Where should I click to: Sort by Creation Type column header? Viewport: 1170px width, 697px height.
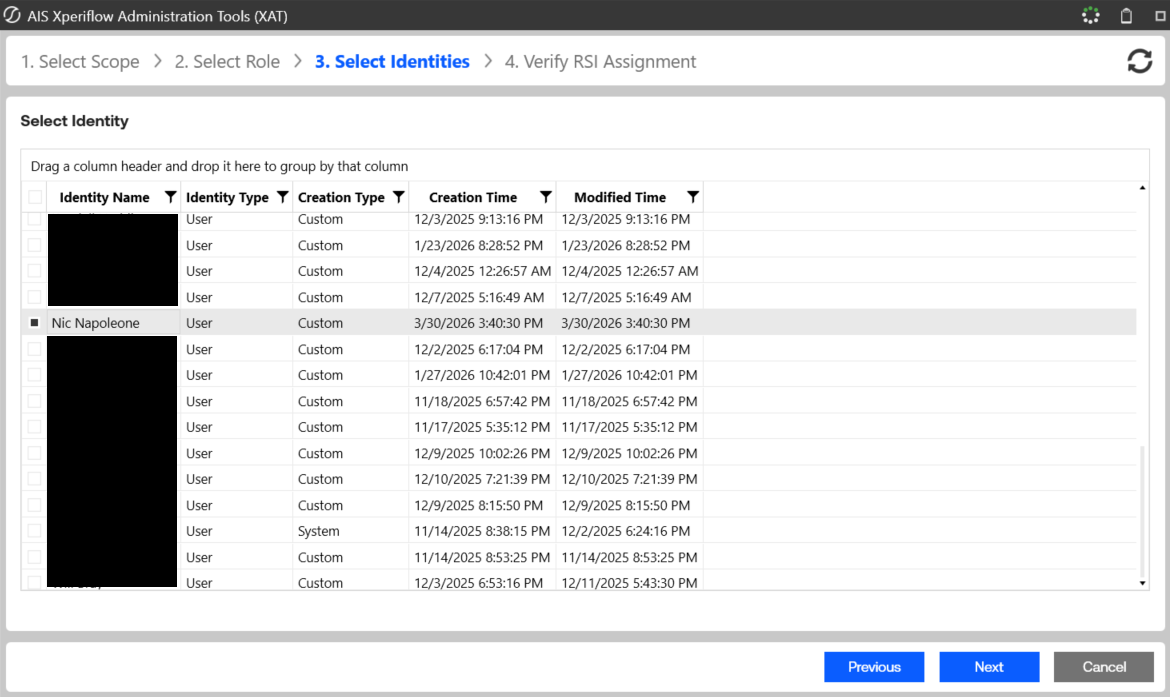point(341,197)
